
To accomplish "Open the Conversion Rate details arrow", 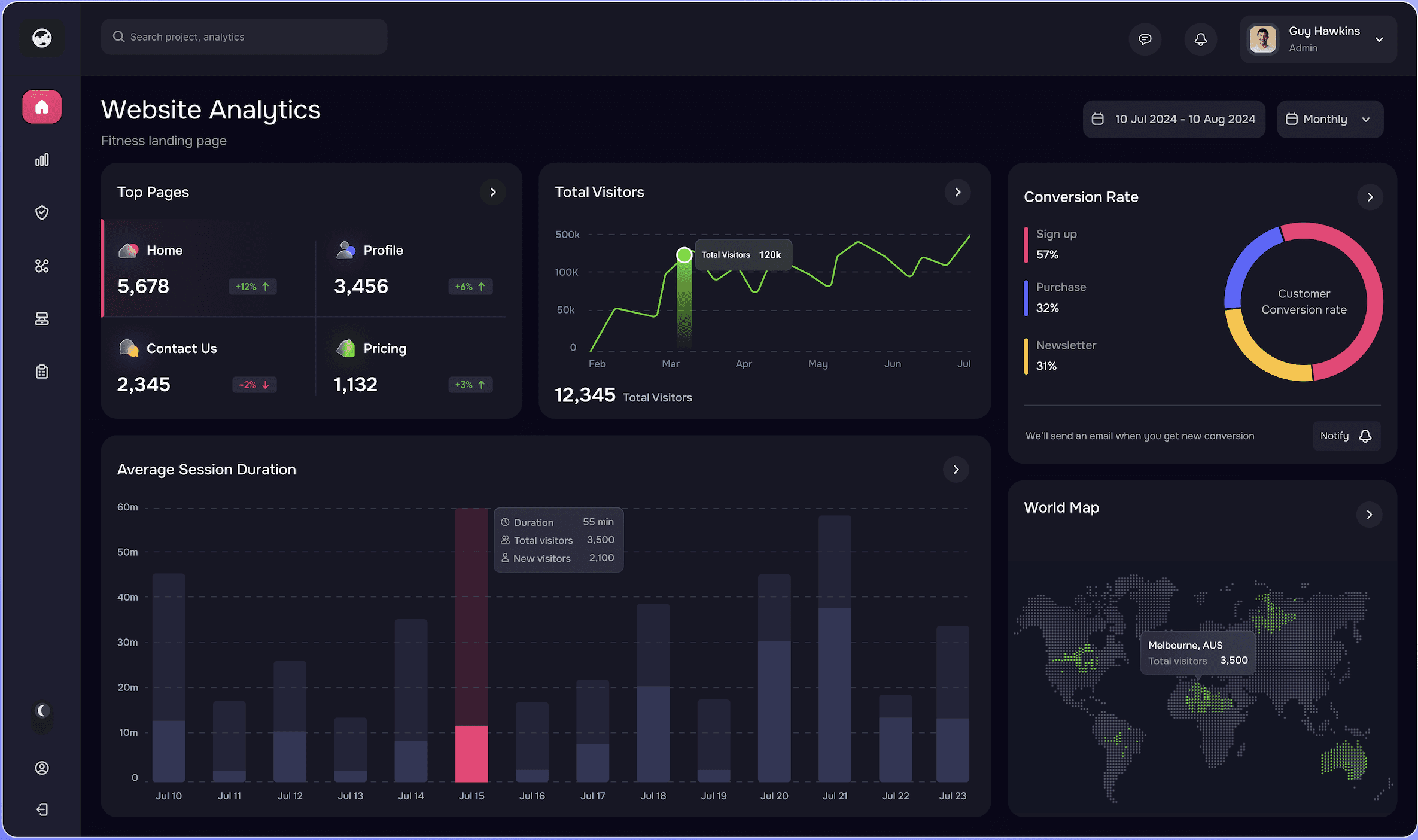I will click(1370, 197).
